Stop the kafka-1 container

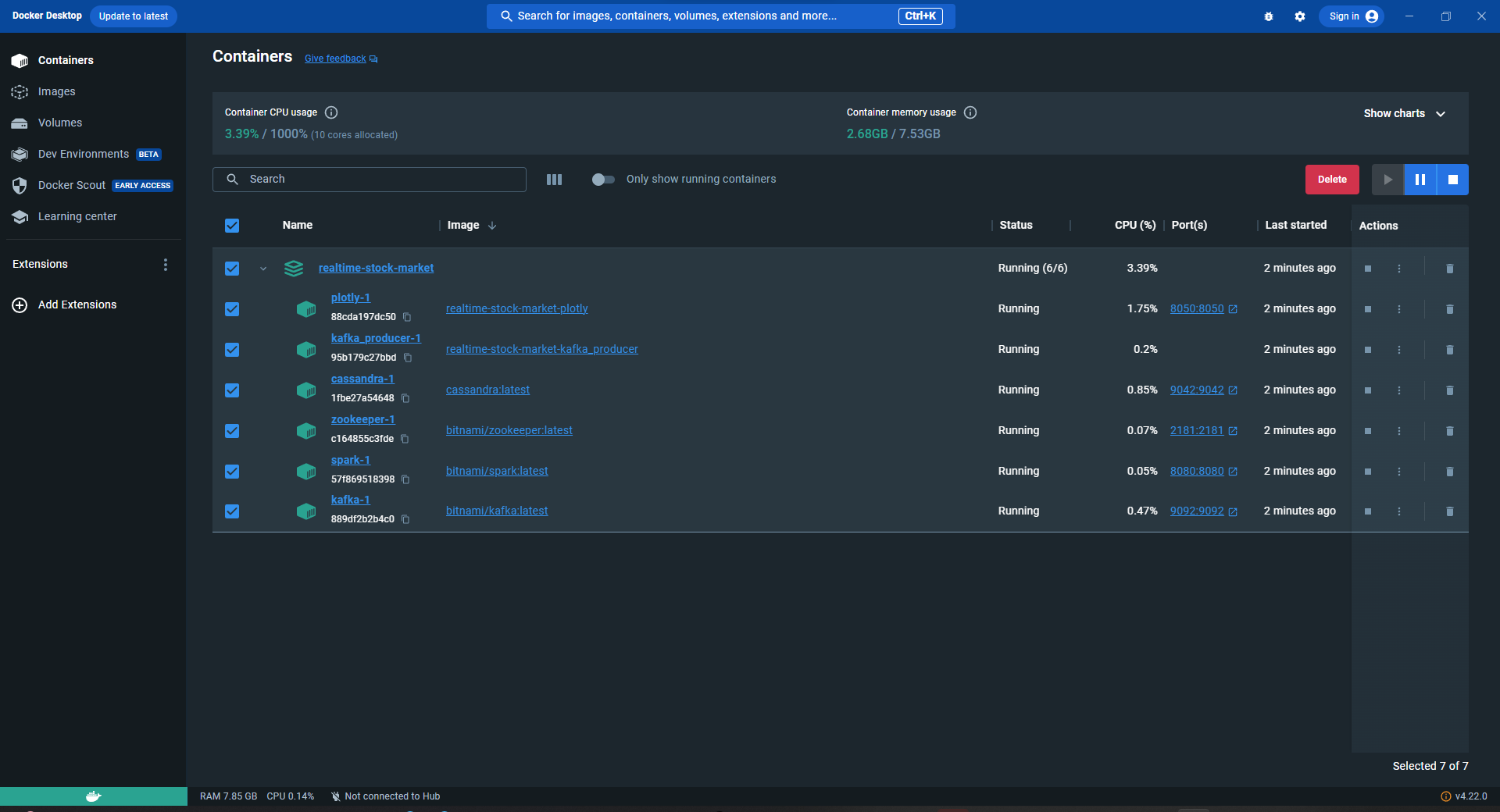pos(1368,511)
